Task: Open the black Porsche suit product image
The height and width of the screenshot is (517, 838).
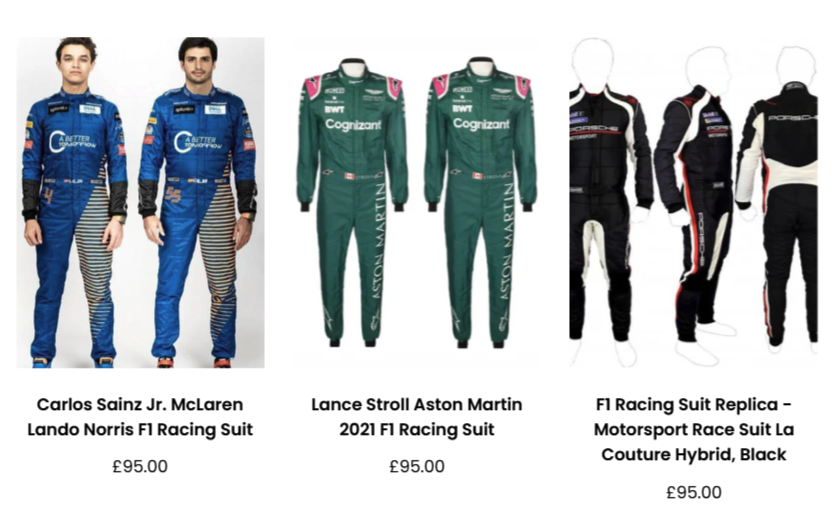Action: (693, 203)
